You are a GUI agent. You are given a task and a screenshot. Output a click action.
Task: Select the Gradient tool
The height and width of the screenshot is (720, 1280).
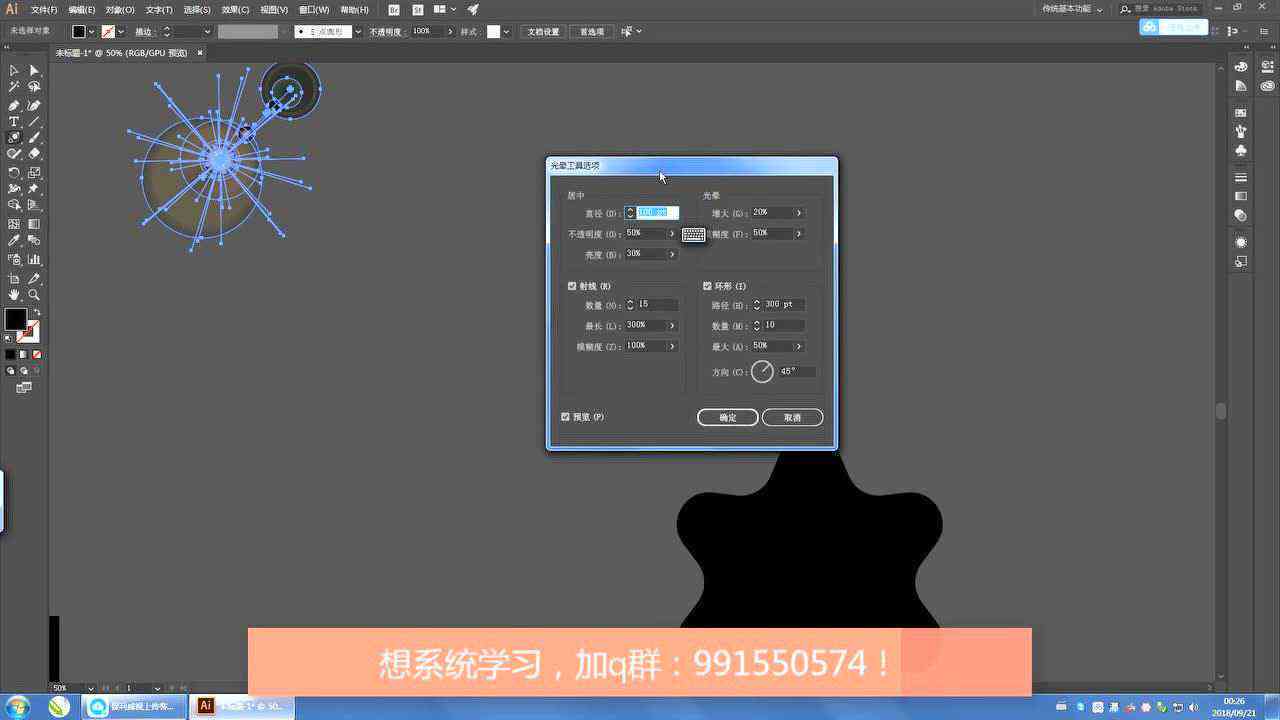pyautogui.click(x=34, y=224)
